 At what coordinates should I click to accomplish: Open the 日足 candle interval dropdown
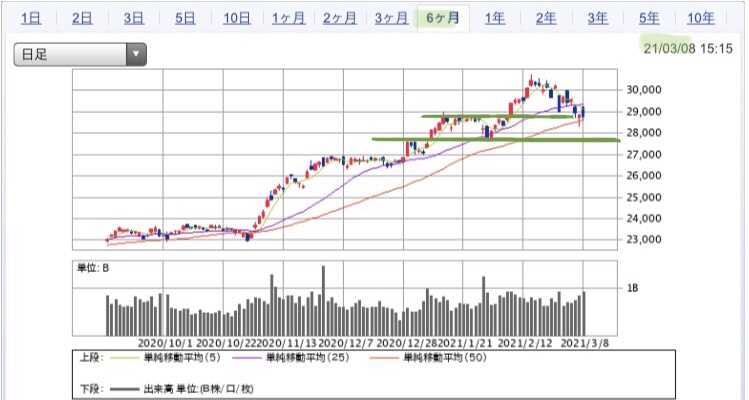[80, 54]
